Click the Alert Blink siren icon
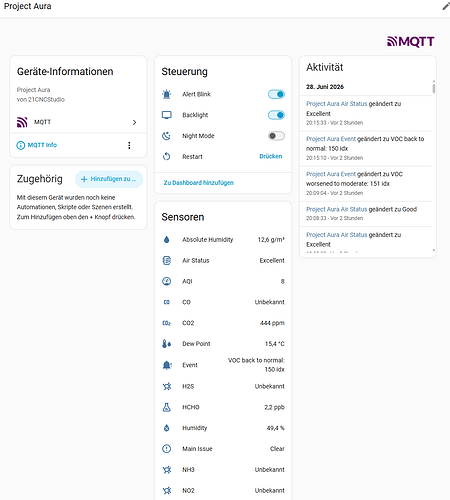This screenshot has width=450, height=500. point(167,94)
